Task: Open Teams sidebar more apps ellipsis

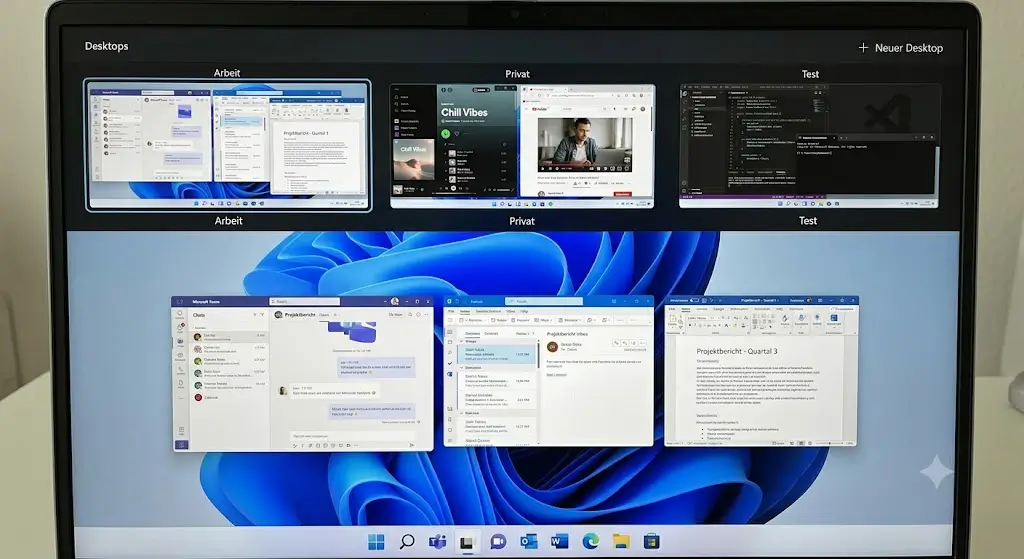Action: click(181, 398)
